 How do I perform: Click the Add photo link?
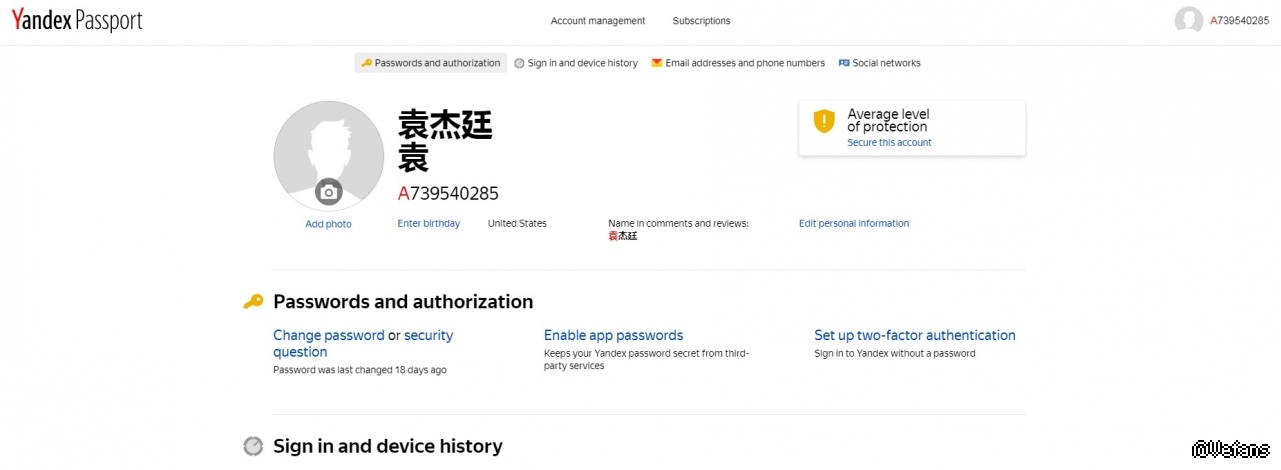pos(328,224)
